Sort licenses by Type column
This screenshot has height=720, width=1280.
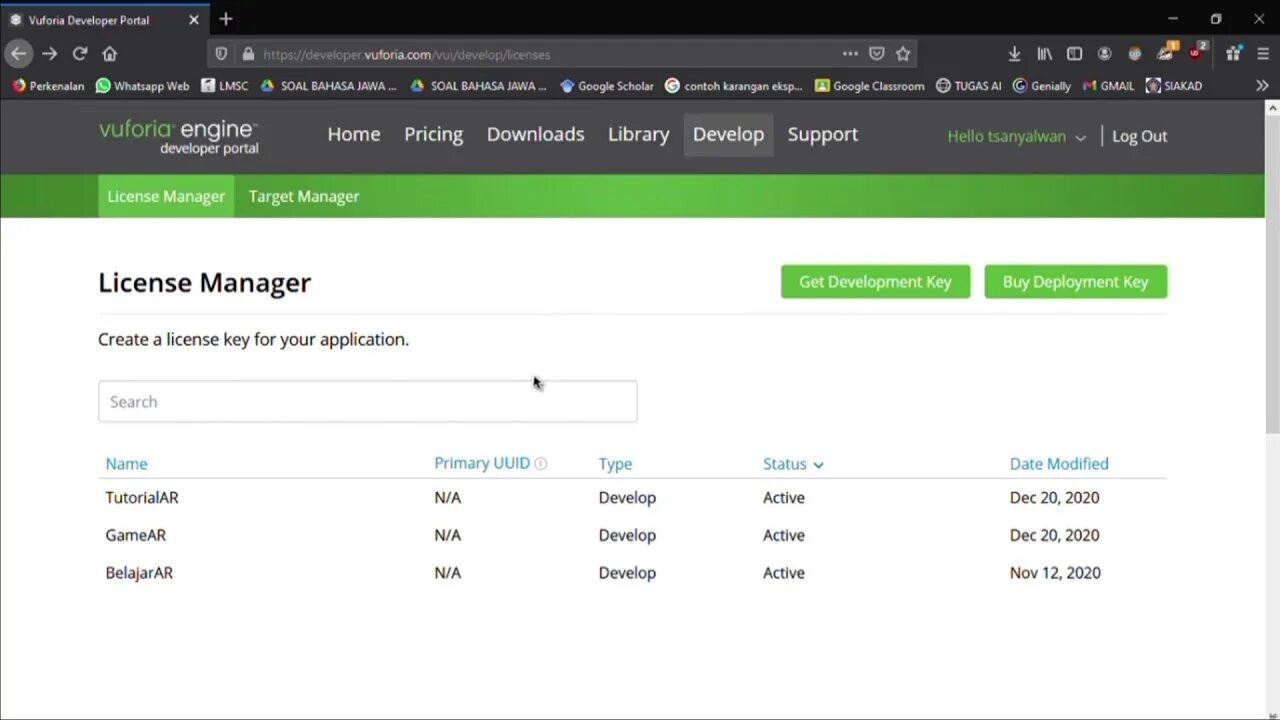615,464
